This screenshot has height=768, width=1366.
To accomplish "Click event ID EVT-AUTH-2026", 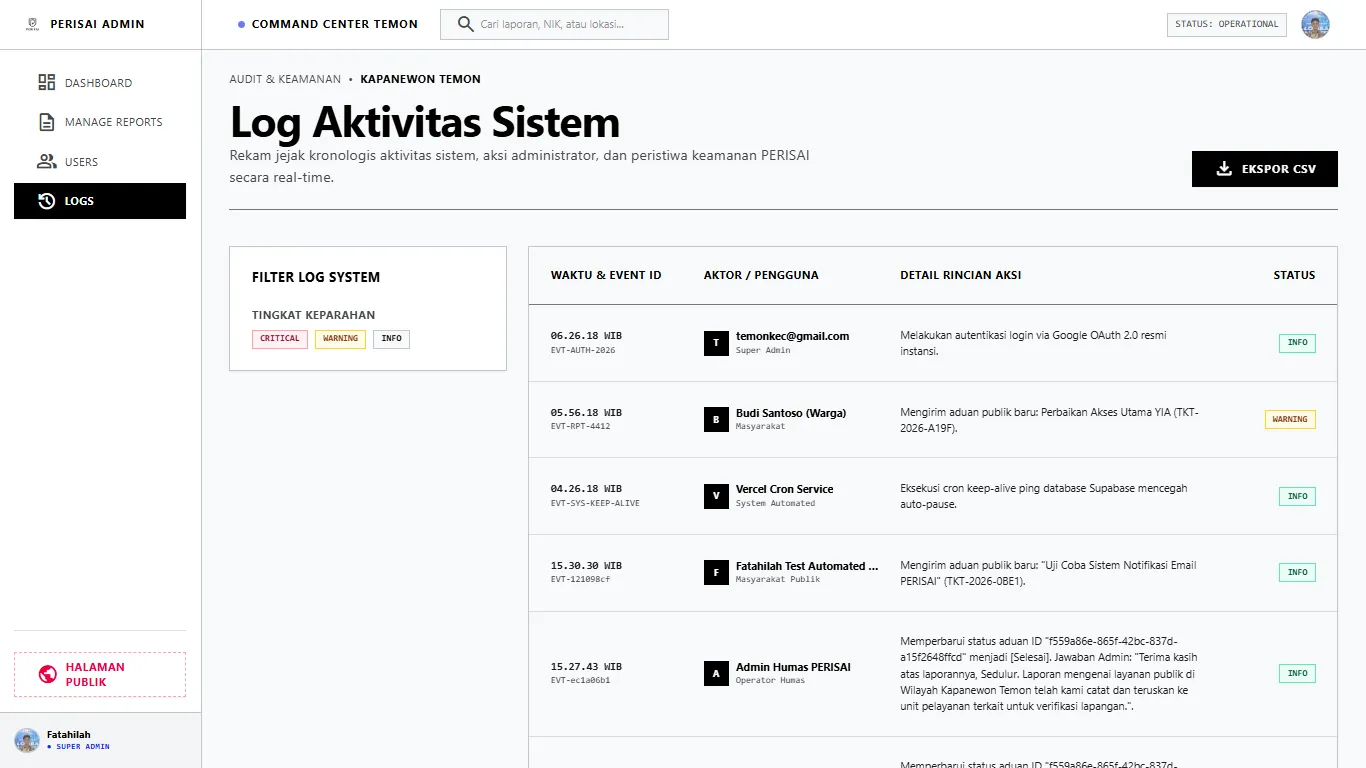I will pos(583,350).
